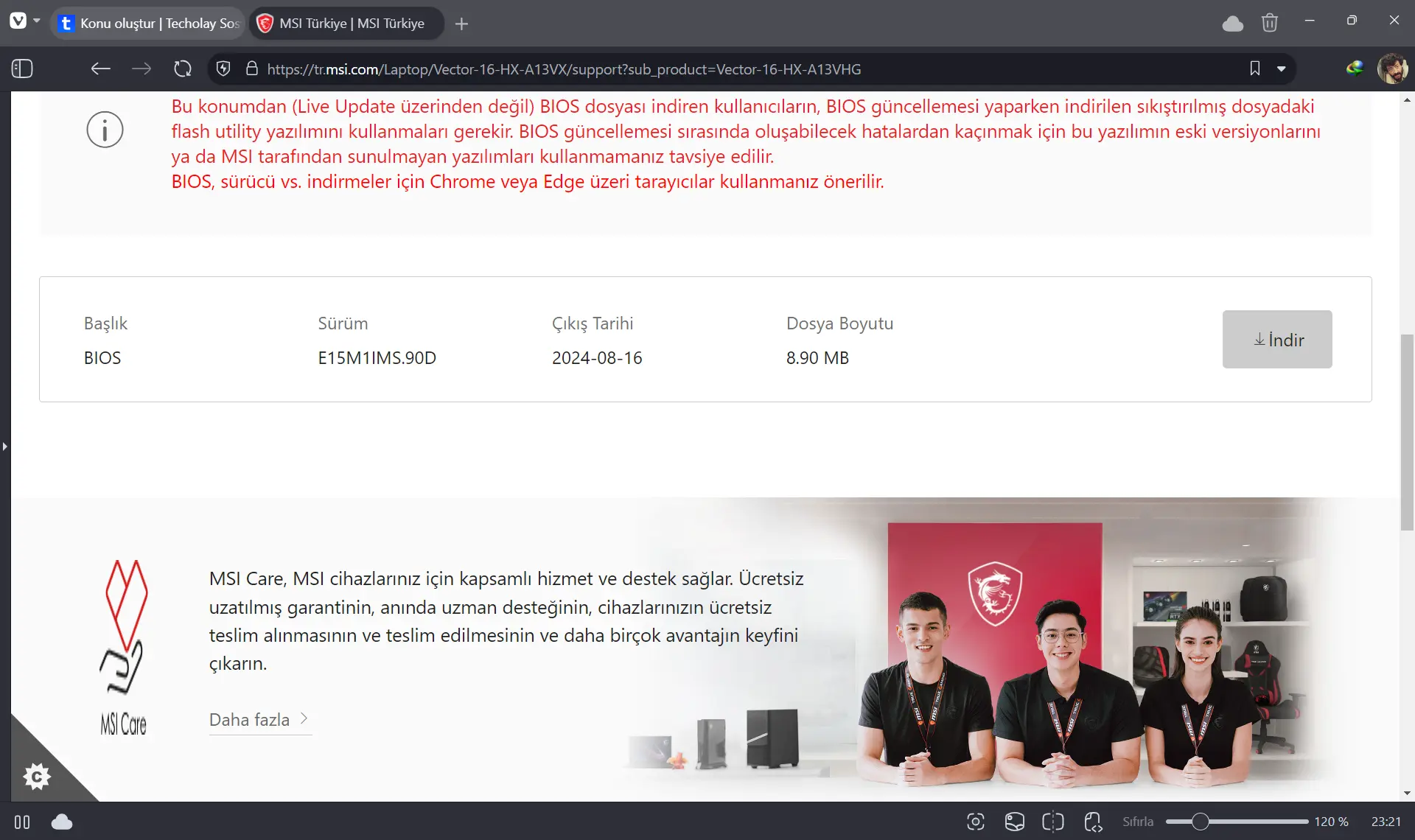Open cookie settings gear icon
Image resolution: width=1415 pixels, height=840 pixels.
37,776
